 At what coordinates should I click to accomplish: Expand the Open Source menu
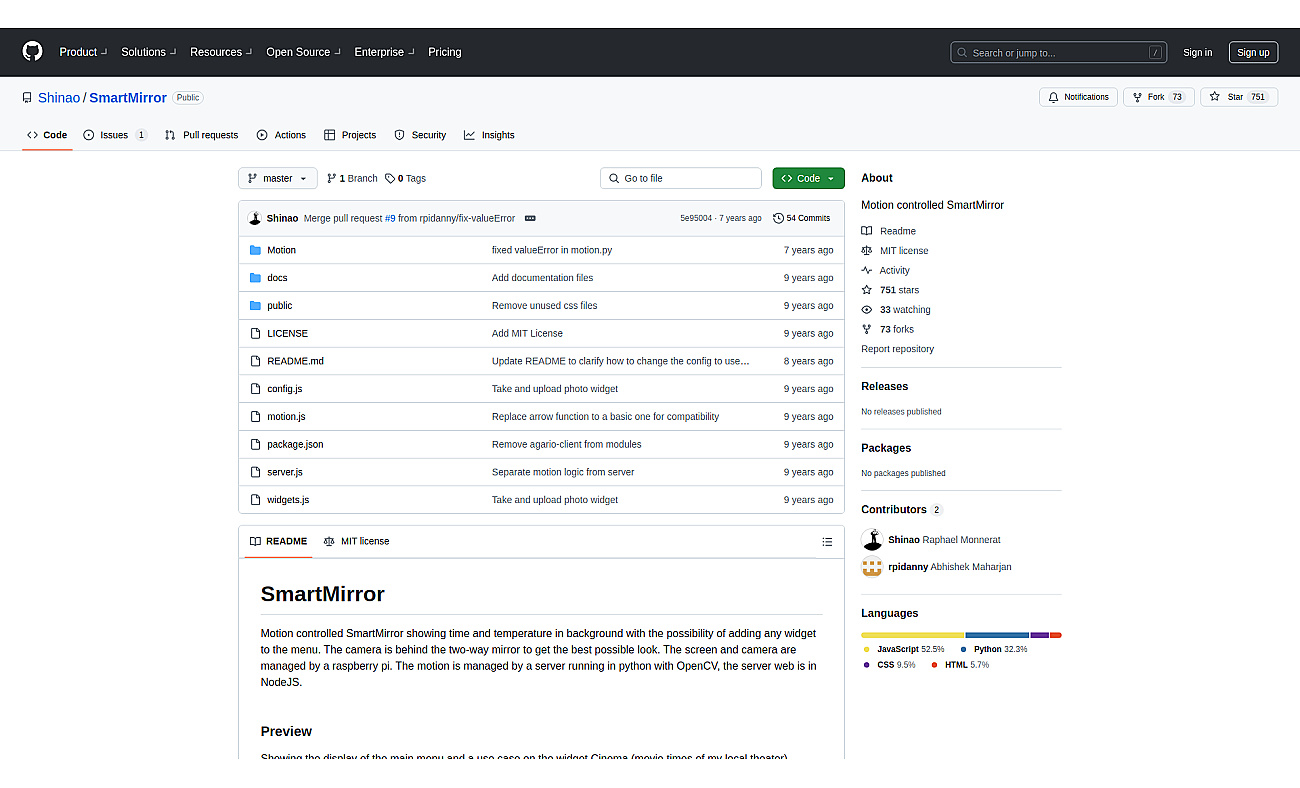[x=303, y=52]
